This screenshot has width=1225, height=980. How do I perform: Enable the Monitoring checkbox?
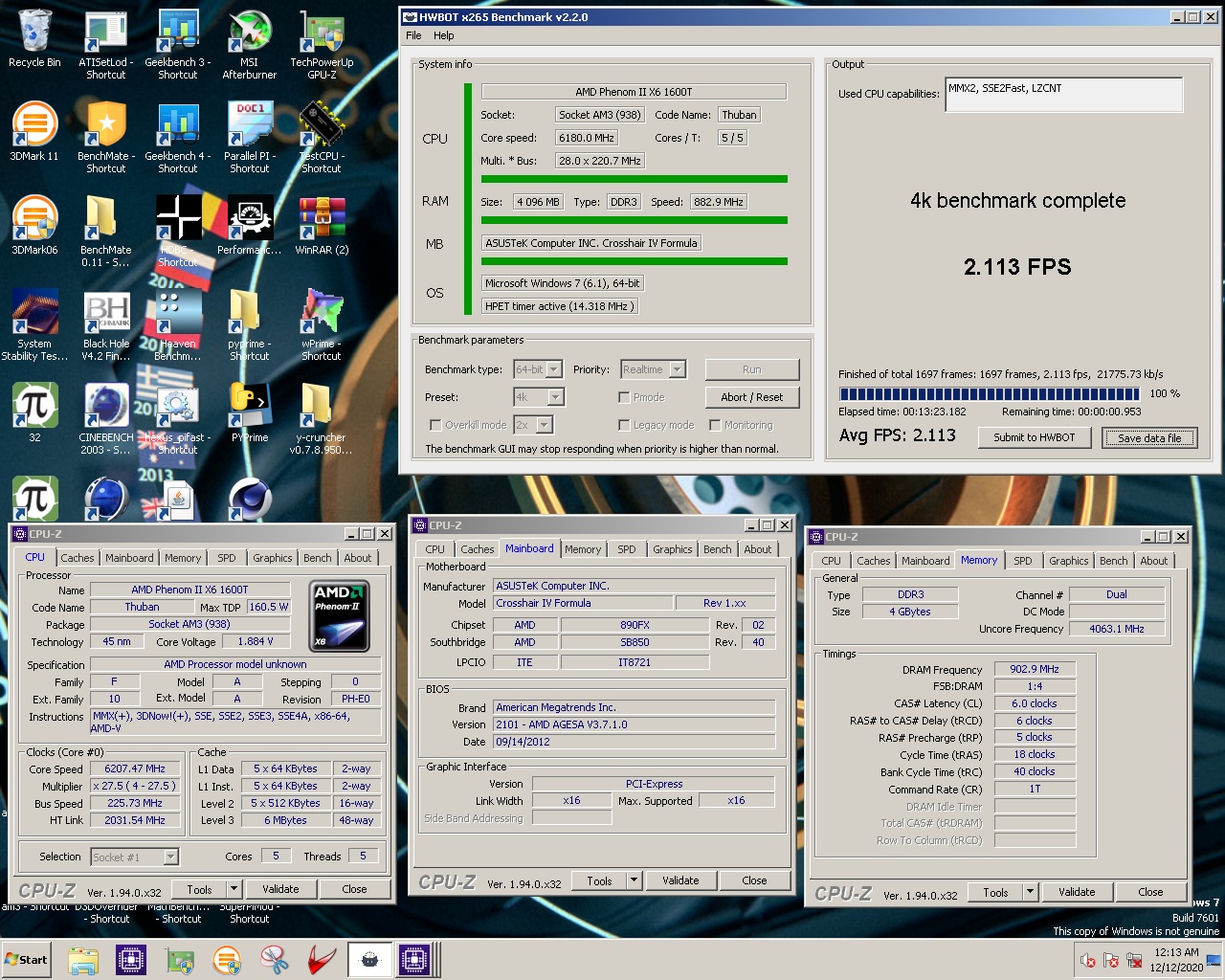click(x=715, y=425)
